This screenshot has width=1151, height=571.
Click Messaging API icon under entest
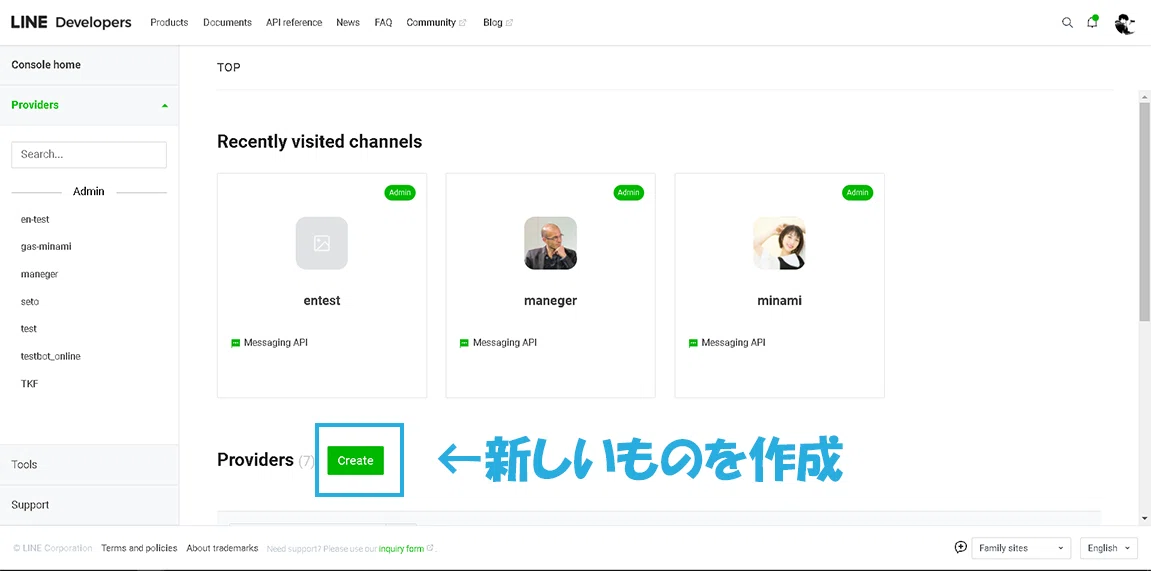(x=236, y=343)
